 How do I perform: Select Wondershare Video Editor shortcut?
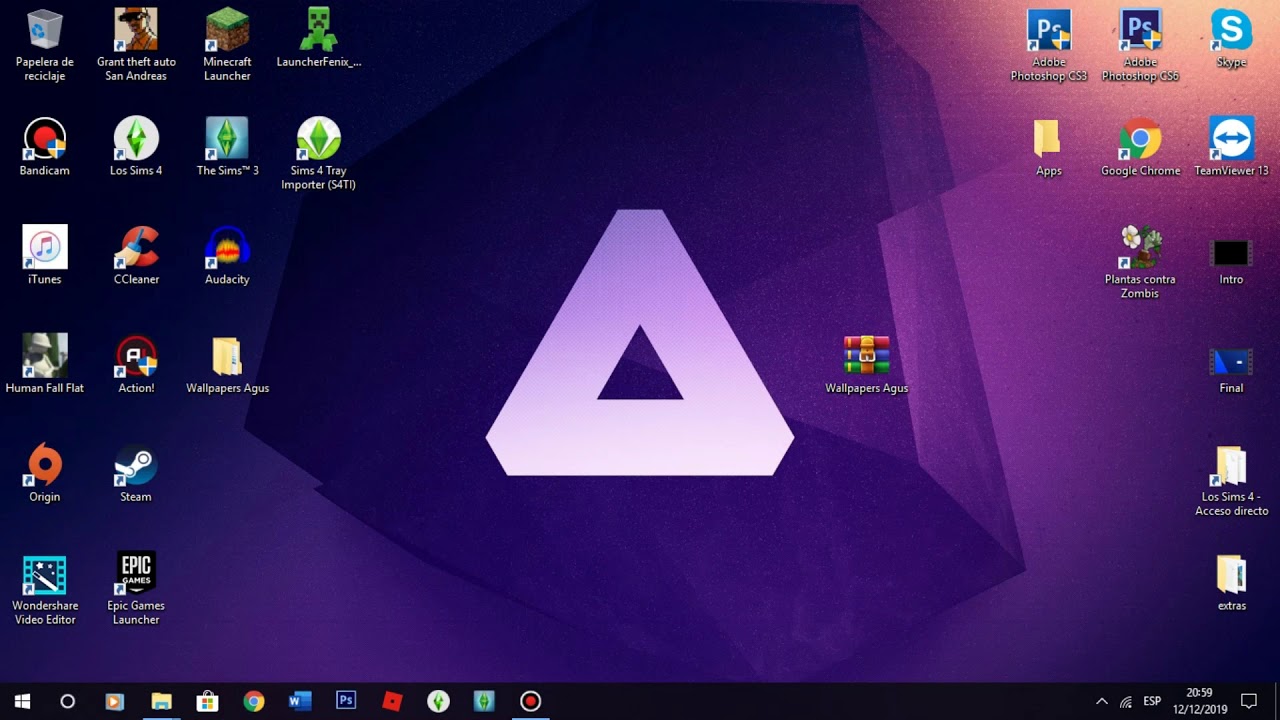[45, 589]
